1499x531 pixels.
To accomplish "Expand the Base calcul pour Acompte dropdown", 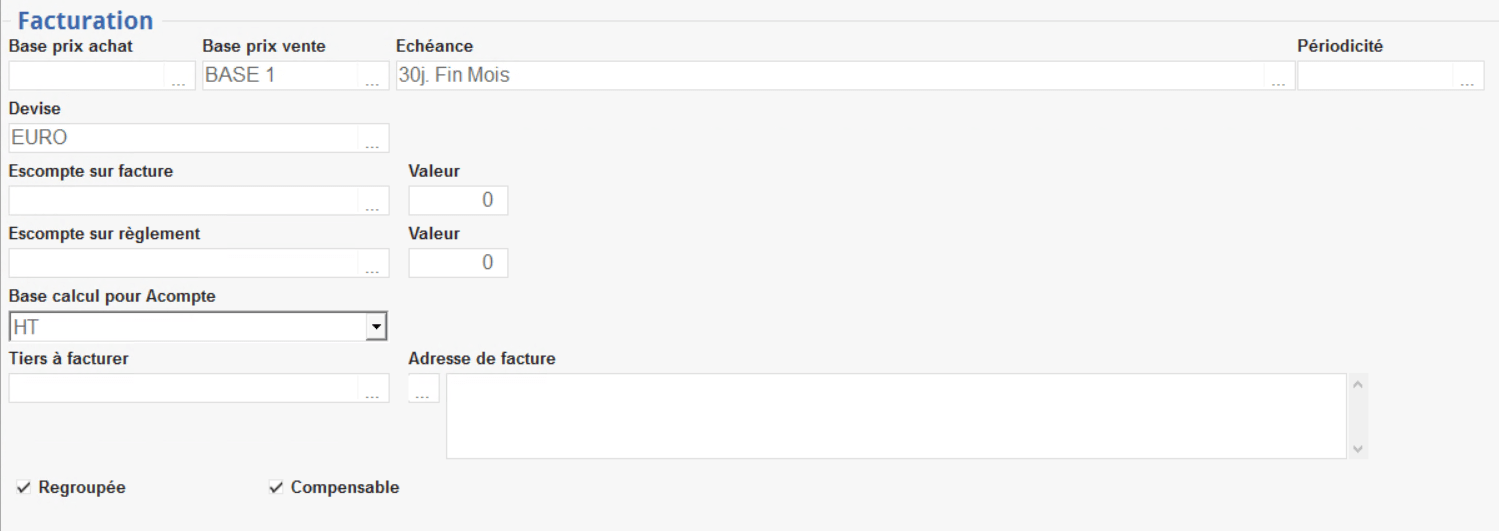I will tap(375, 326).
